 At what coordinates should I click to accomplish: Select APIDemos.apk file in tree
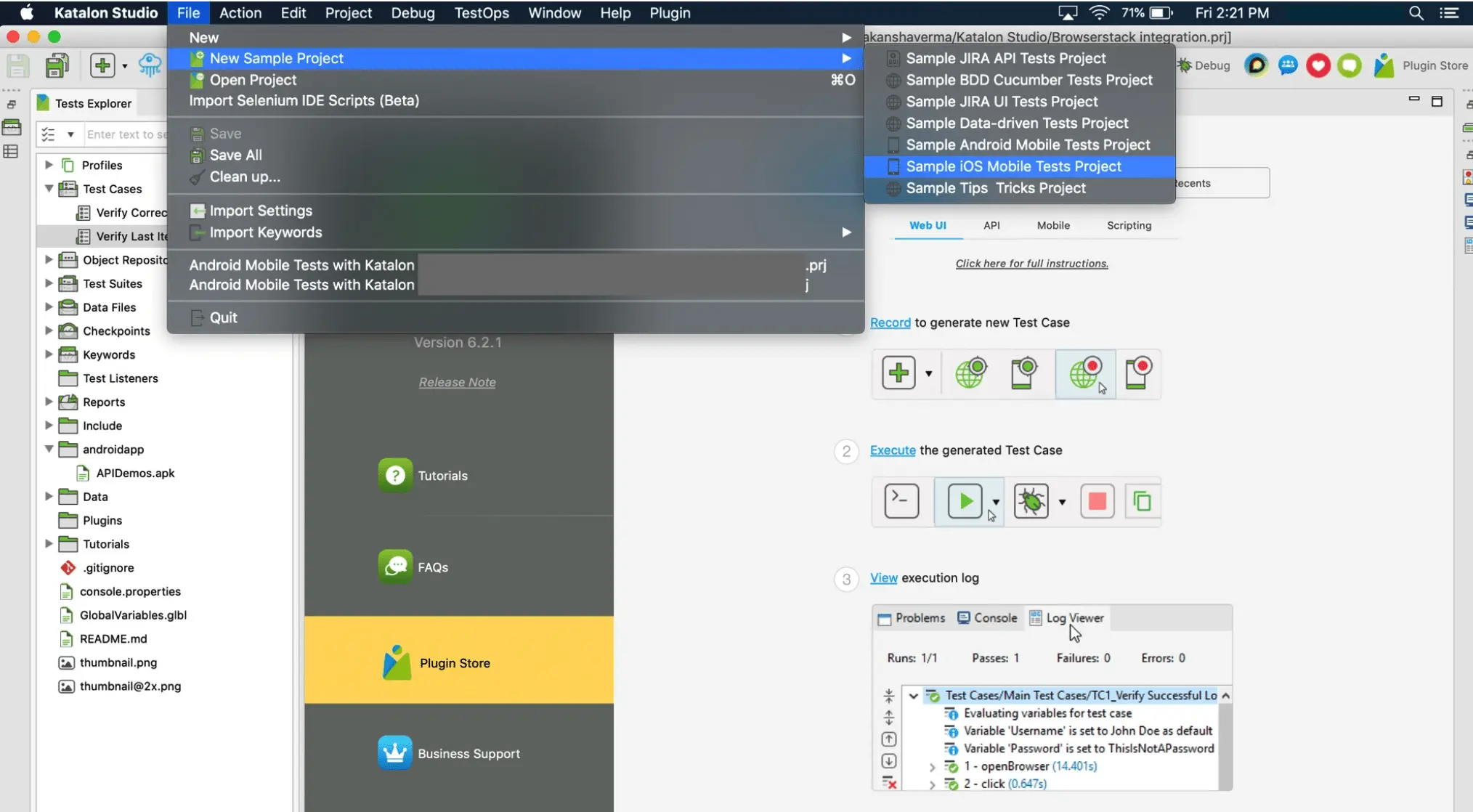click(135, 473)
